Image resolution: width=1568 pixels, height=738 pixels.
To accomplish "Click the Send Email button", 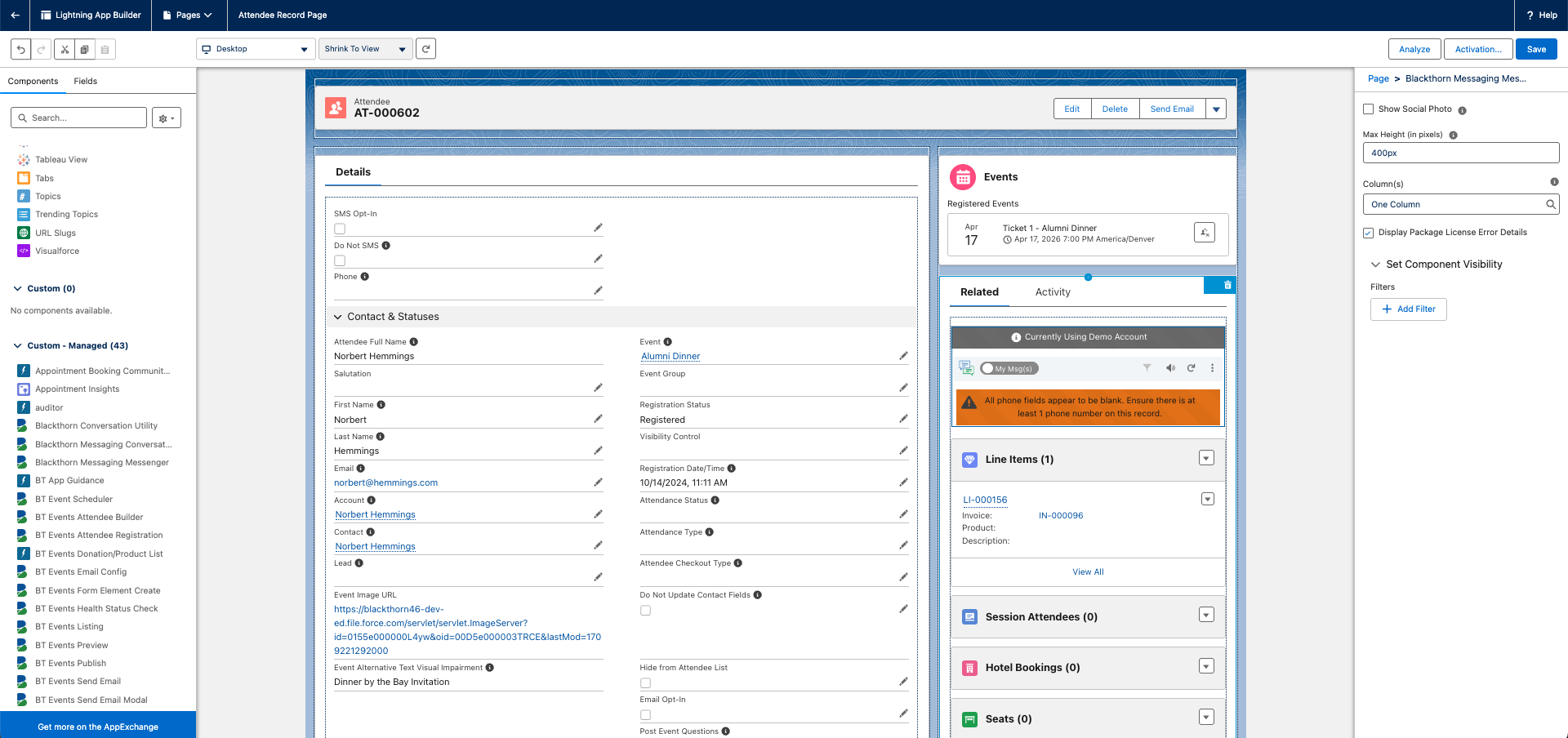I will tap(1172, 109).
